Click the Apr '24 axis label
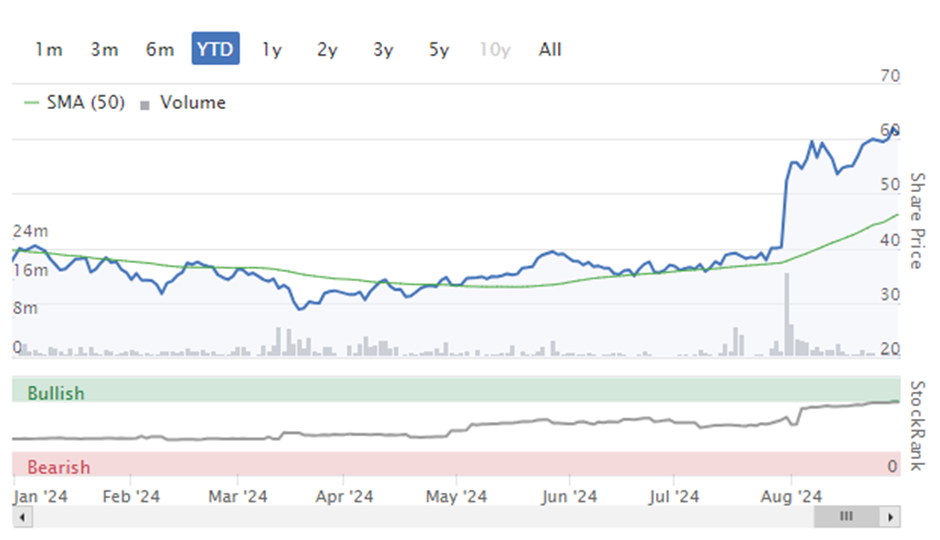Viewport: 940px width, 540px height. (344, 496)
